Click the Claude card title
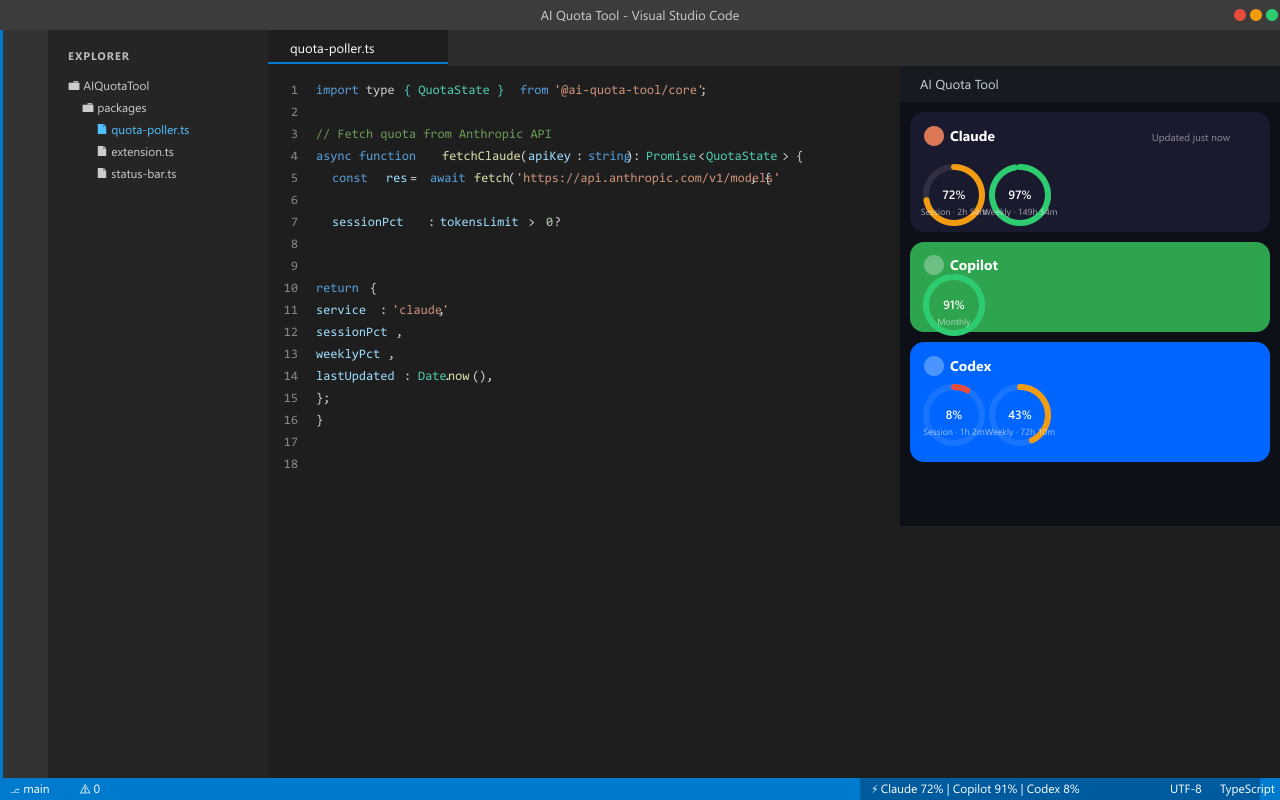This screenshot has height=800, width=1280. 972,136
